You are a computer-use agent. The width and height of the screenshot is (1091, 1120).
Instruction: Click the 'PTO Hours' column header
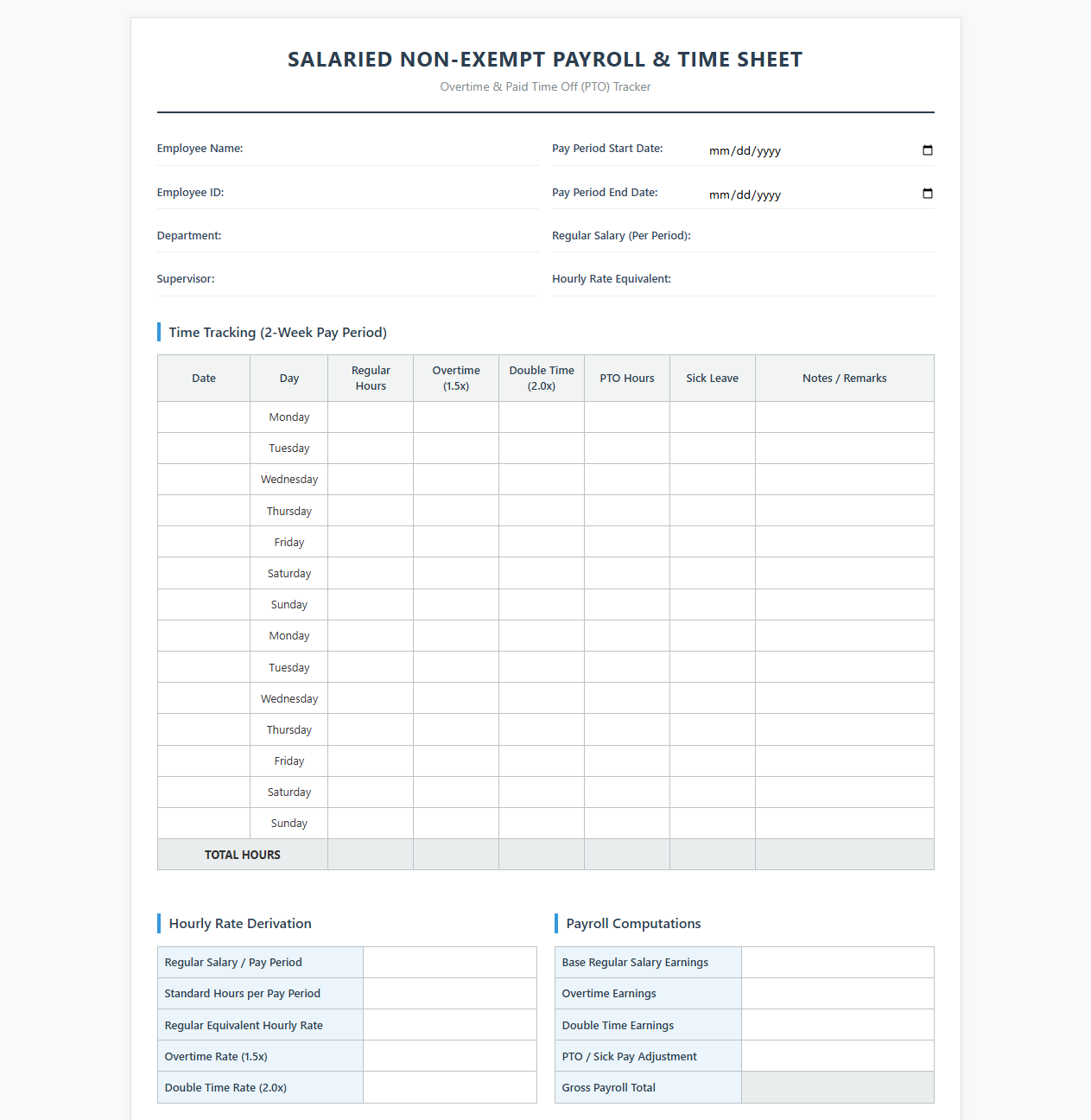pyautogui.click(x=627, y=379)
